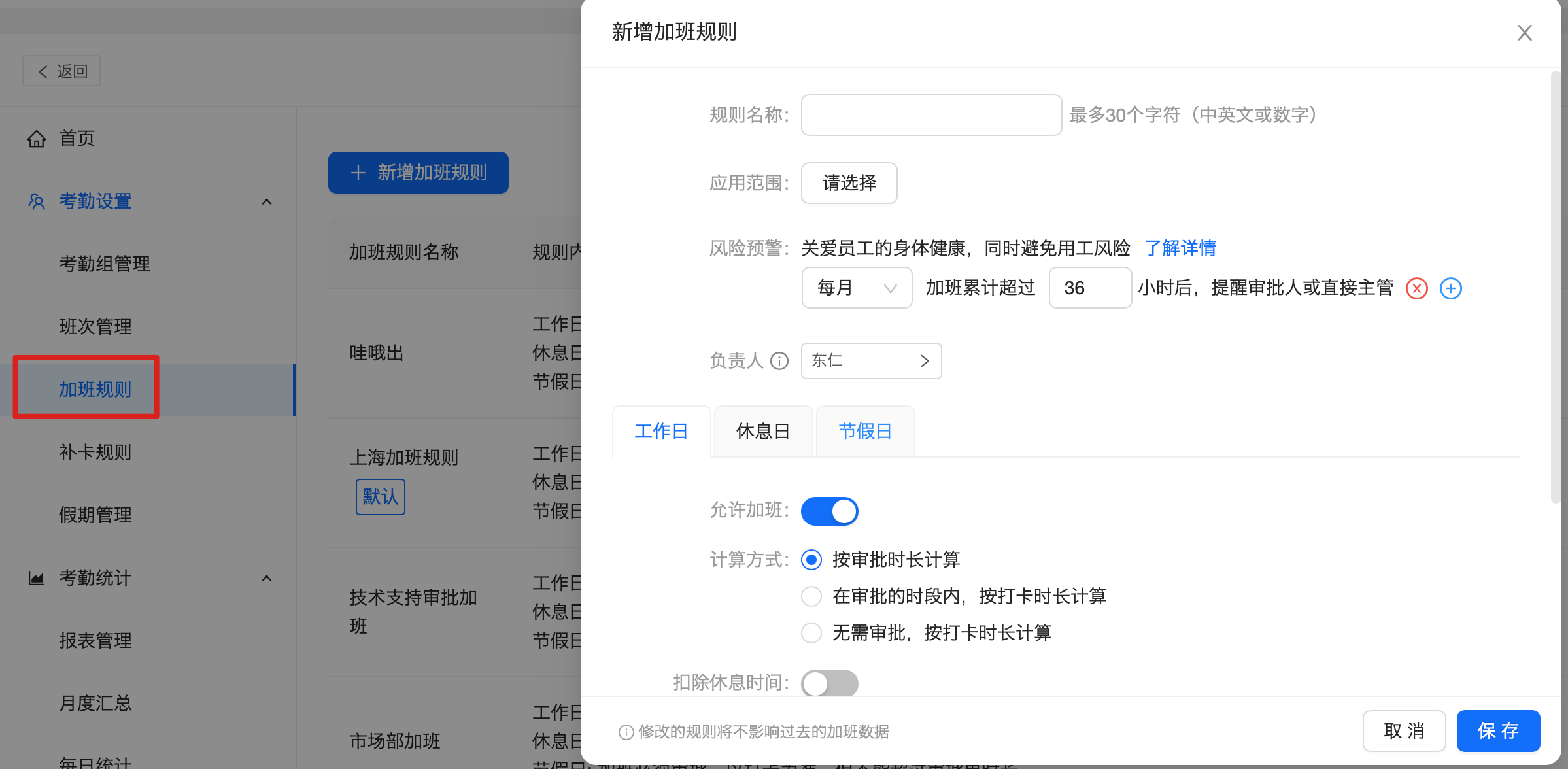Open 补卡规则 in the sidebar
The height and width of the screenshot is (769, 1568).
point(95,453)
